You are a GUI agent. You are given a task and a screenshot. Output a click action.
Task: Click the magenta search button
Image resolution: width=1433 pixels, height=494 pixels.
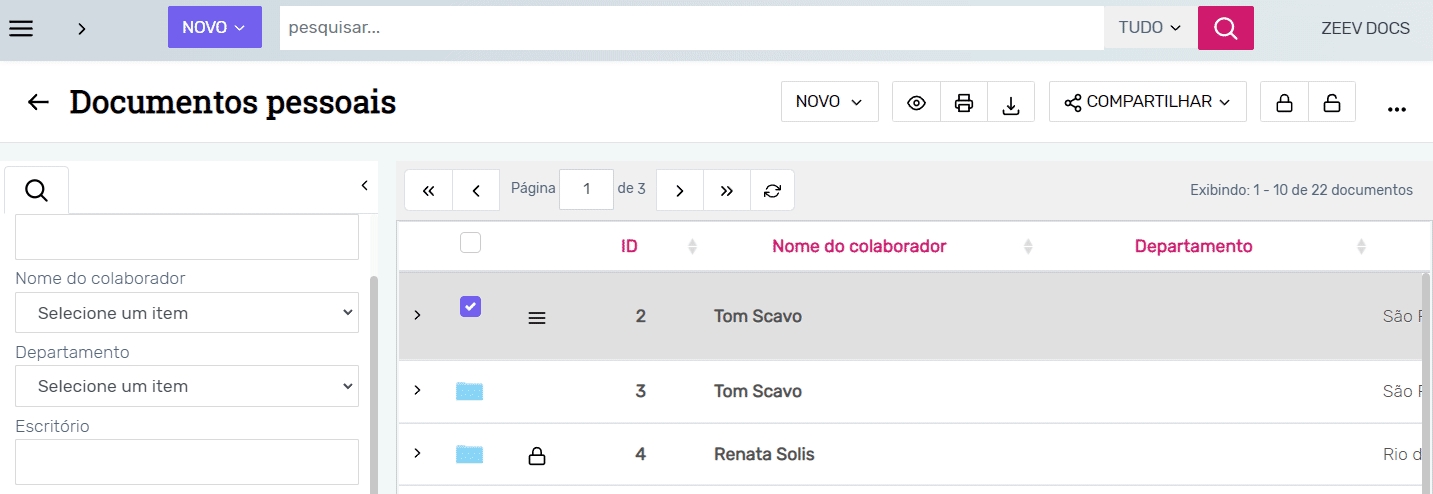[1225, 28]
